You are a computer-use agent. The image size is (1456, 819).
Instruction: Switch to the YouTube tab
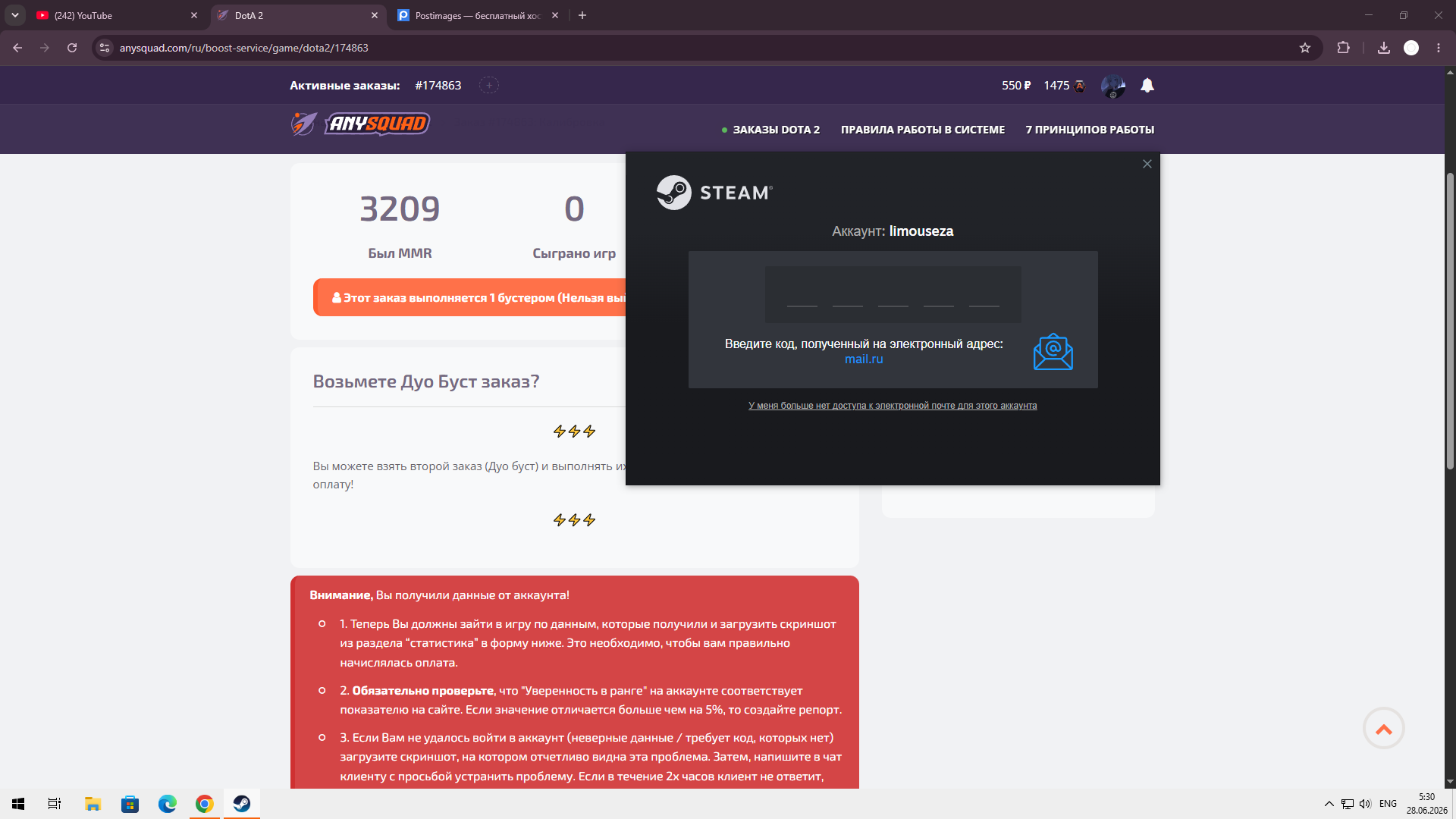pos(118,15)
